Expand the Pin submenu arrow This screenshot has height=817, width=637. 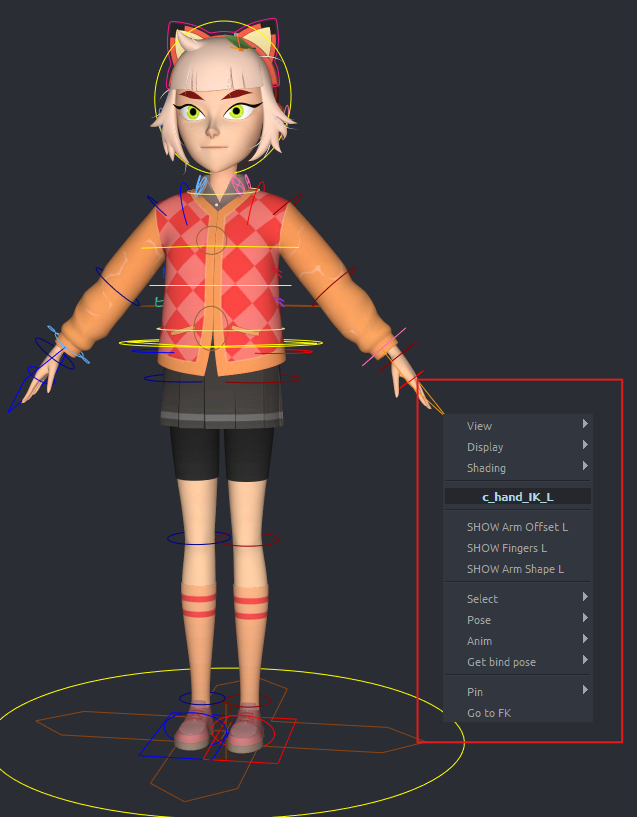point(584,690)
